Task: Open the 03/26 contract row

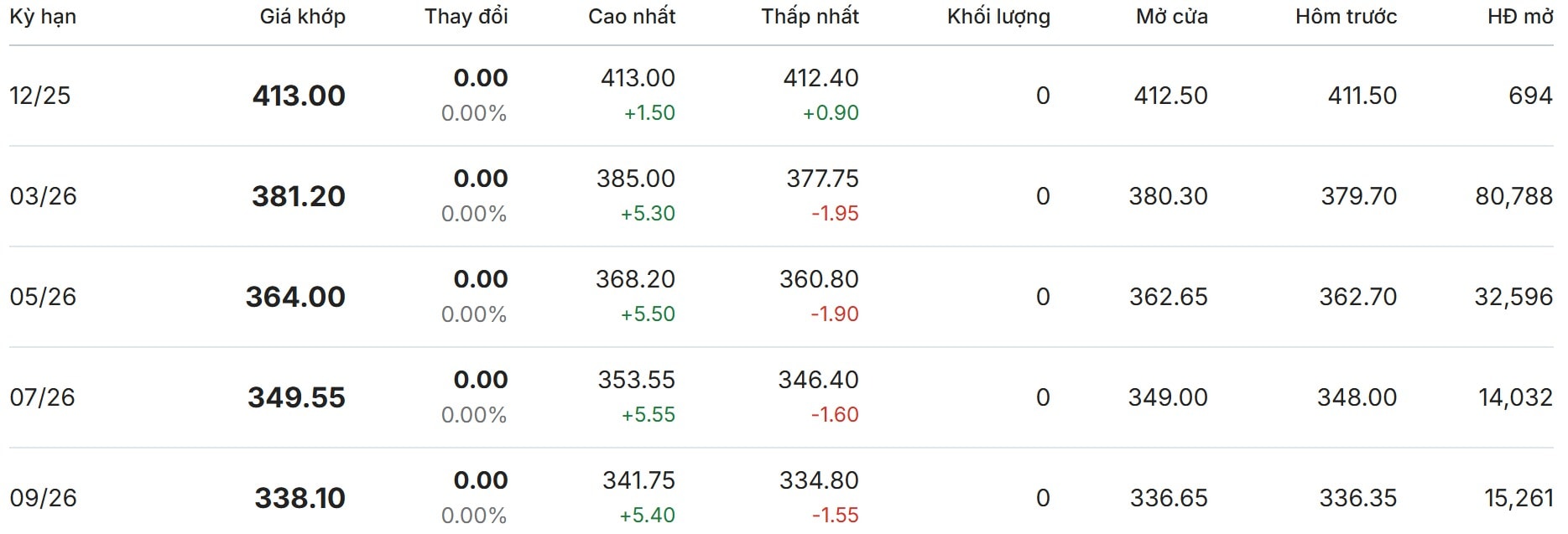Action: 43,196
